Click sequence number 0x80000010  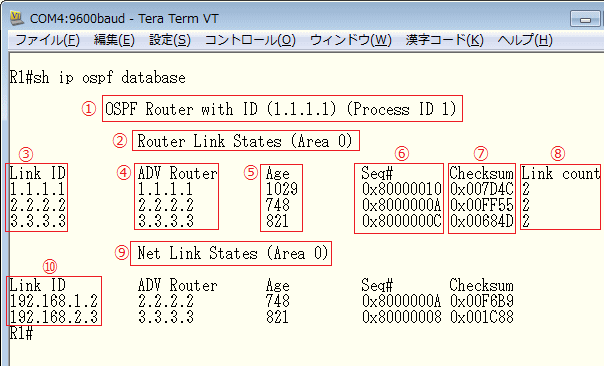(401, 189)
